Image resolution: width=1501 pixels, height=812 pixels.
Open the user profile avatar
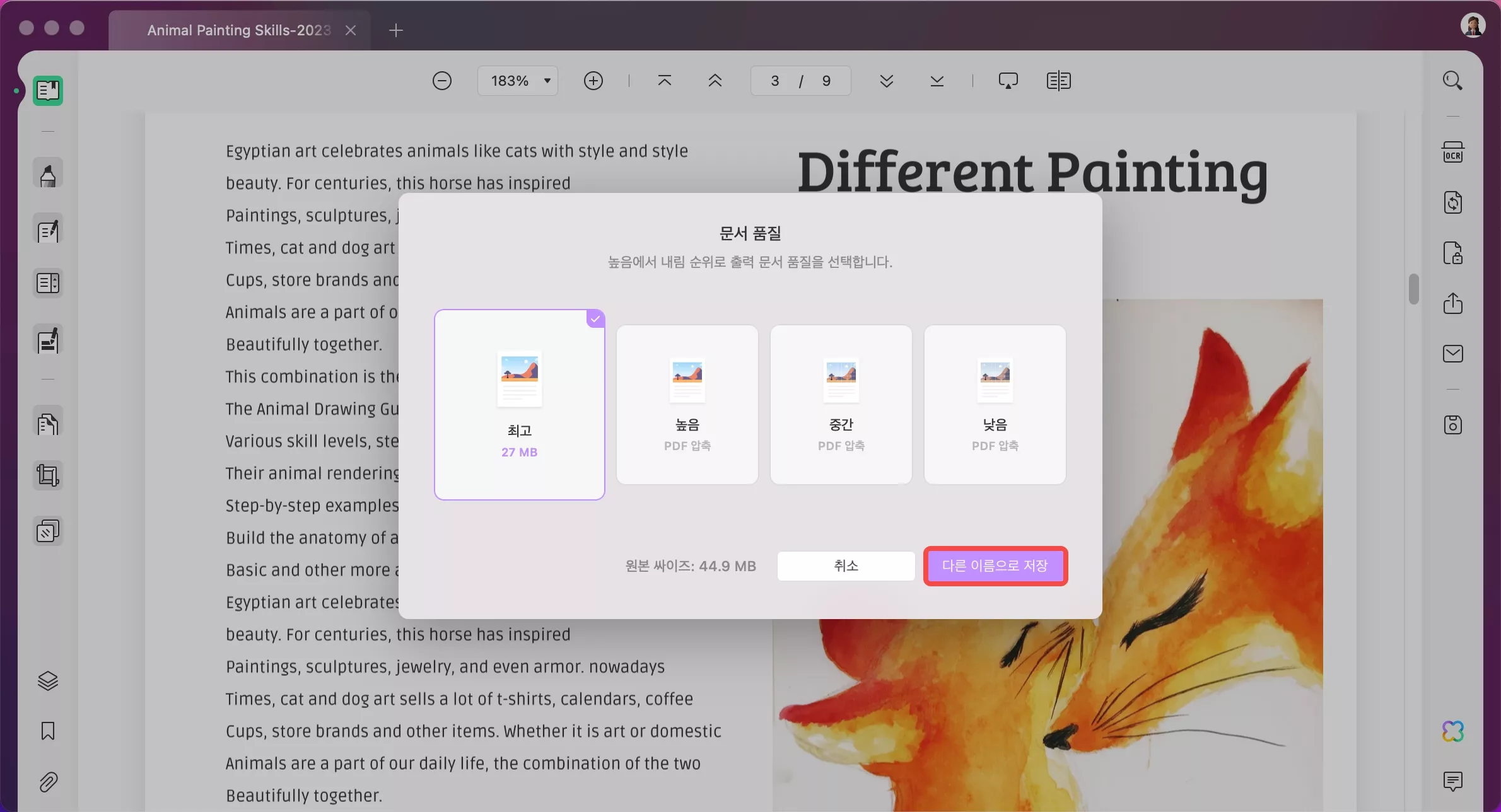click(x=1473, y=25)
